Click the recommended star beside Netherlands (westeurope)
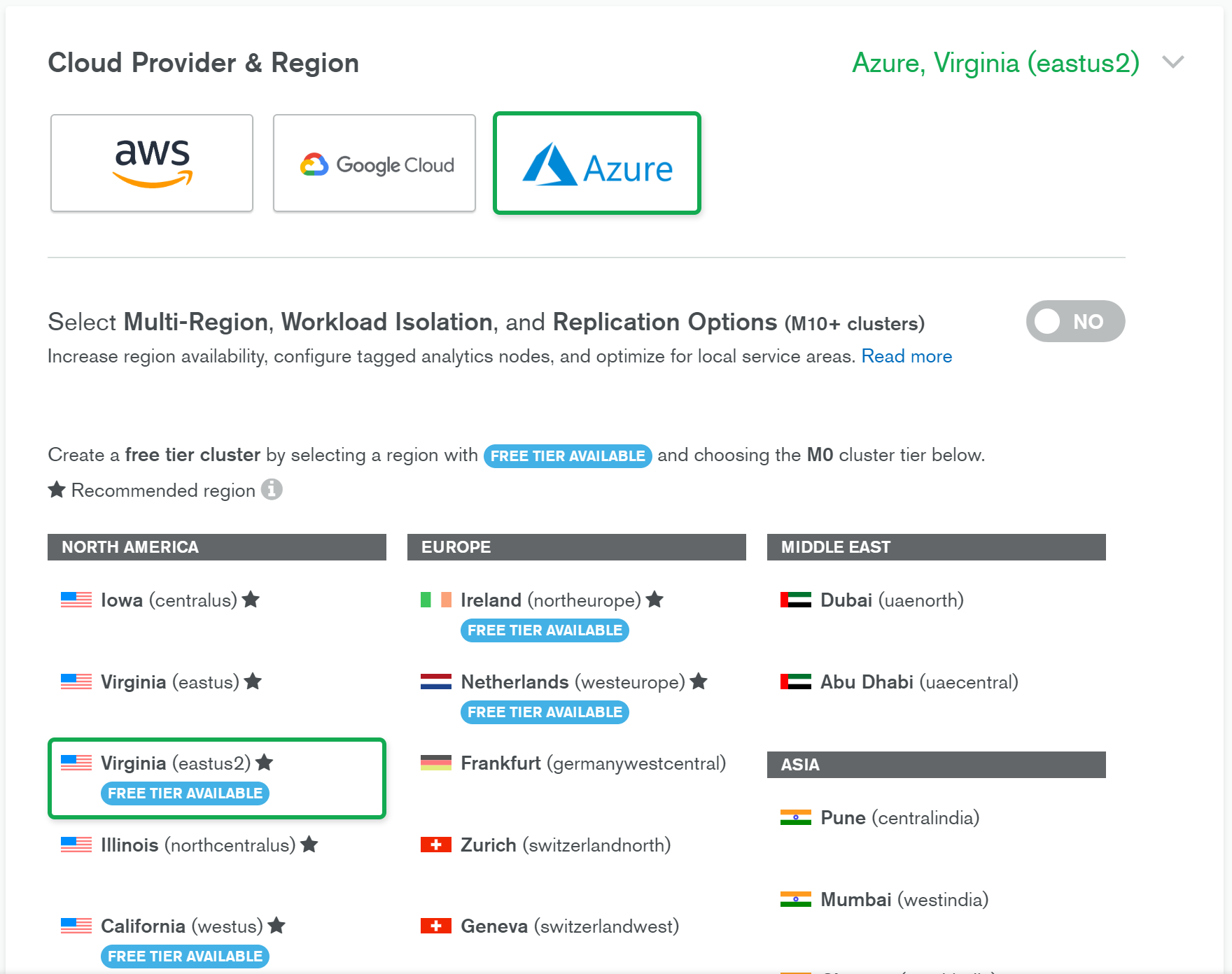 tap(698, 682)
